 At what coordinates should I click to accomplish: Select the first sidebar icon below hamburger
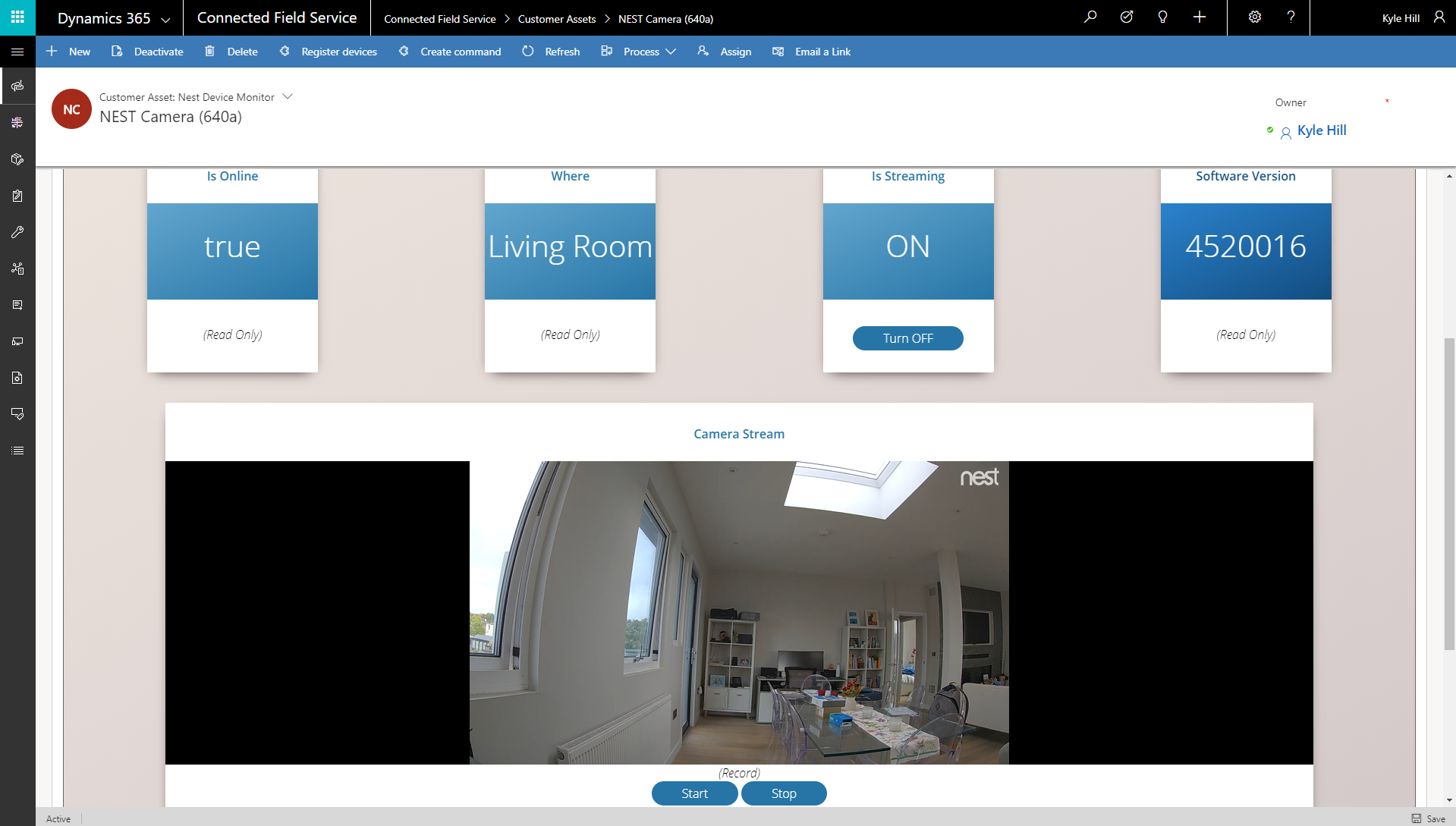[17, 86]
